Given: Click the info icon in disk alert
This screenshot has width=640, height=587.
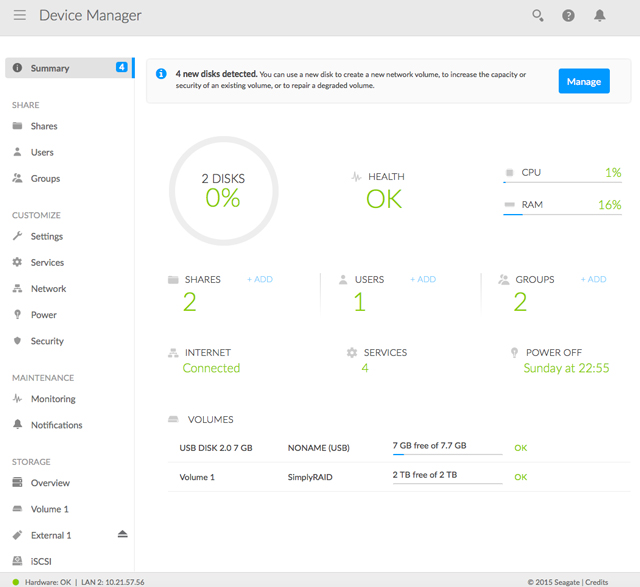Looking at the screenshot, I should [162, 74].
